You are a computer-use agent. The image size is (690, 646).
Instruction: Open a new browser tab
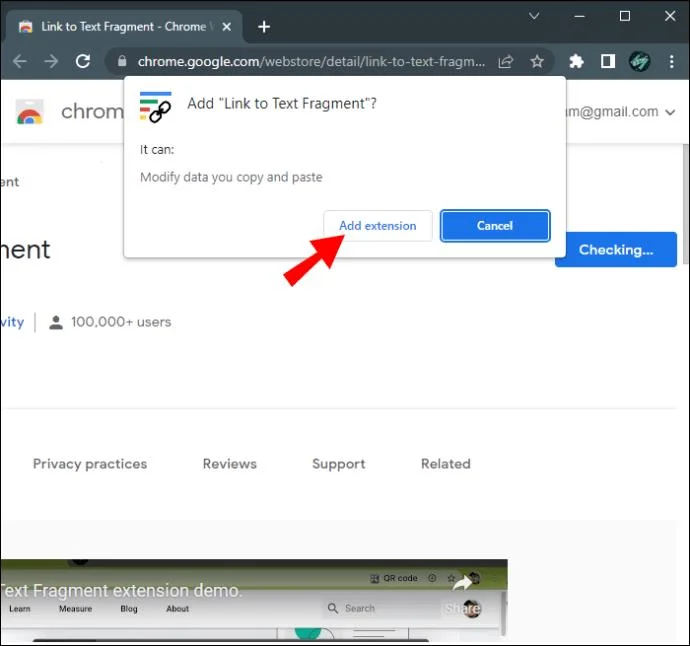pyautogui.click(x=264, y=27)
